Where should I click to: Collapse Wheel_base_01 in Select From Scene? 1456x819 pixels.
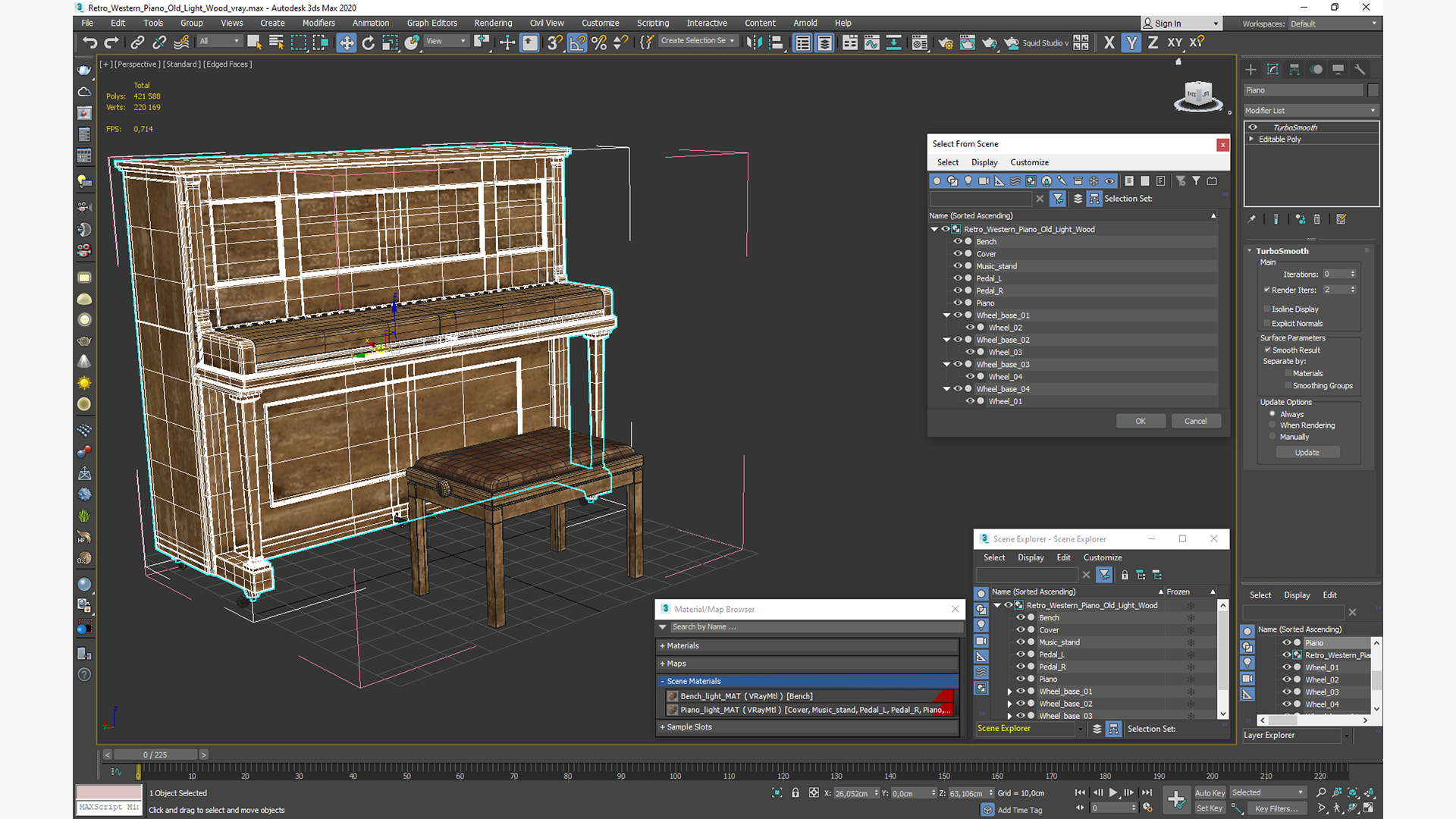click(946, 315)
